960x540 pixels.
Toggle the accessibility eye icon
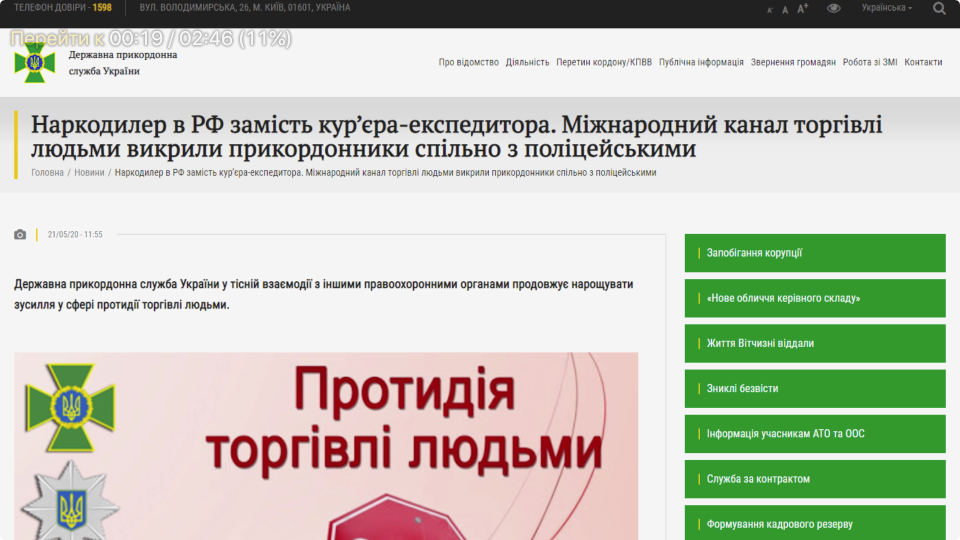click(833, 8)
